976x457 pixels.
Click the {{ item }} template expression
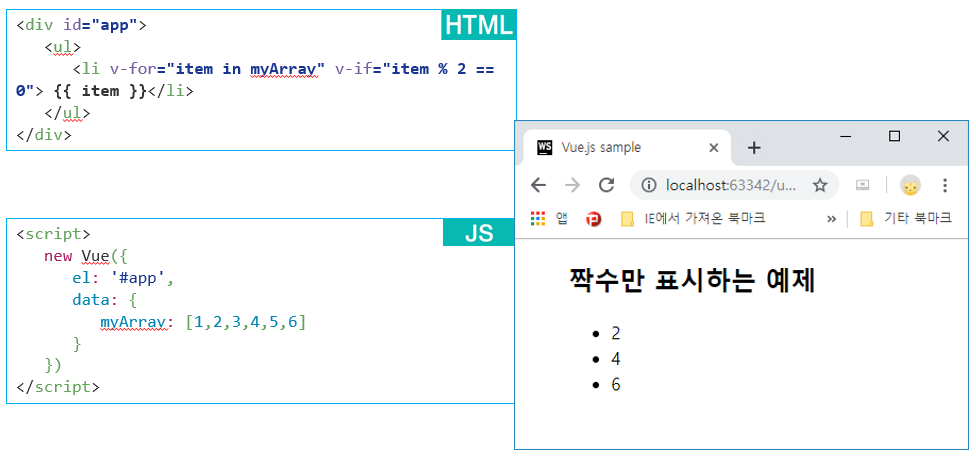(100, 91)
